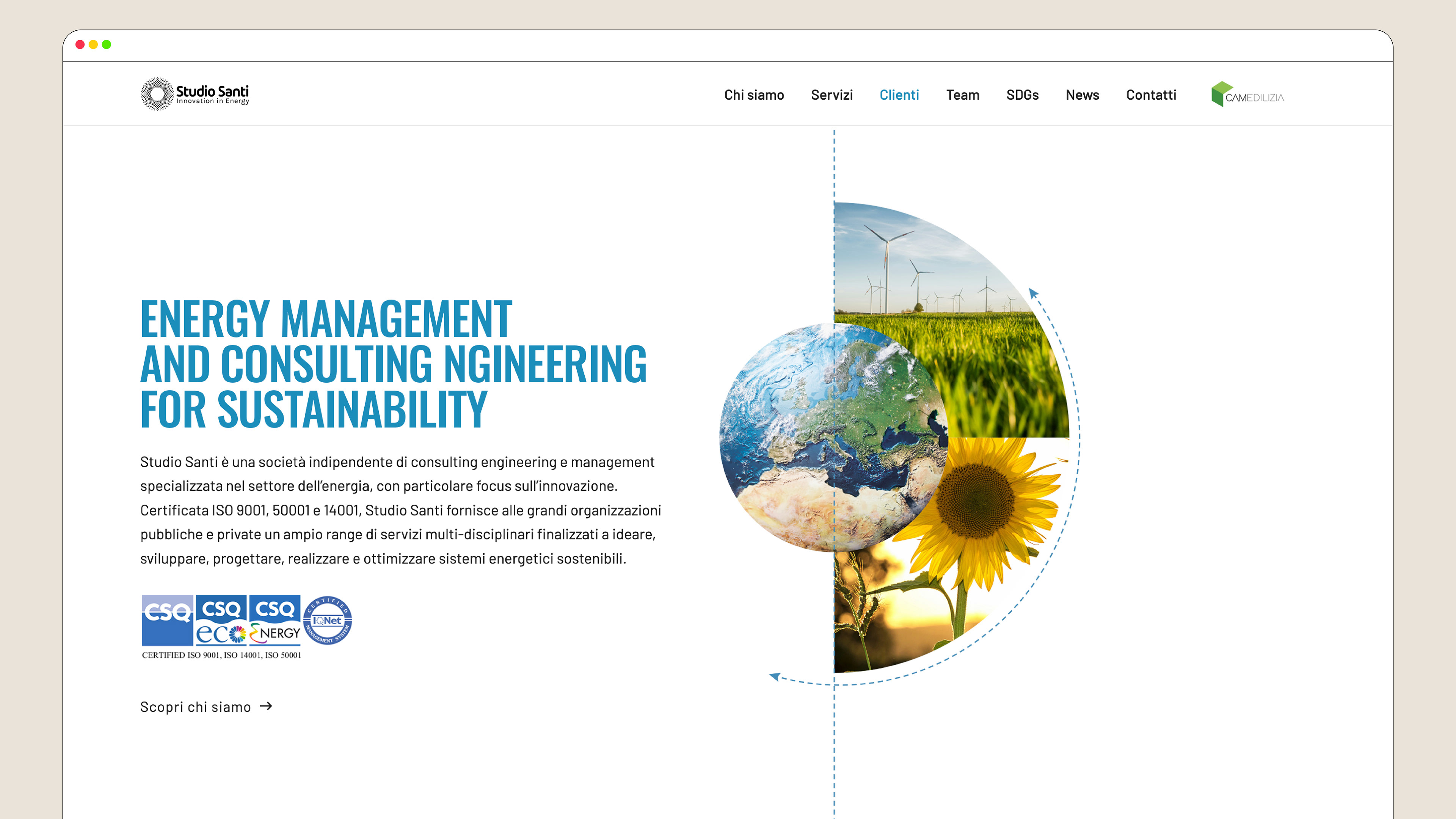Screen dimensions: 1456x819
Task: Click the Studio Santi logo
Action: [x=195, y=94]
